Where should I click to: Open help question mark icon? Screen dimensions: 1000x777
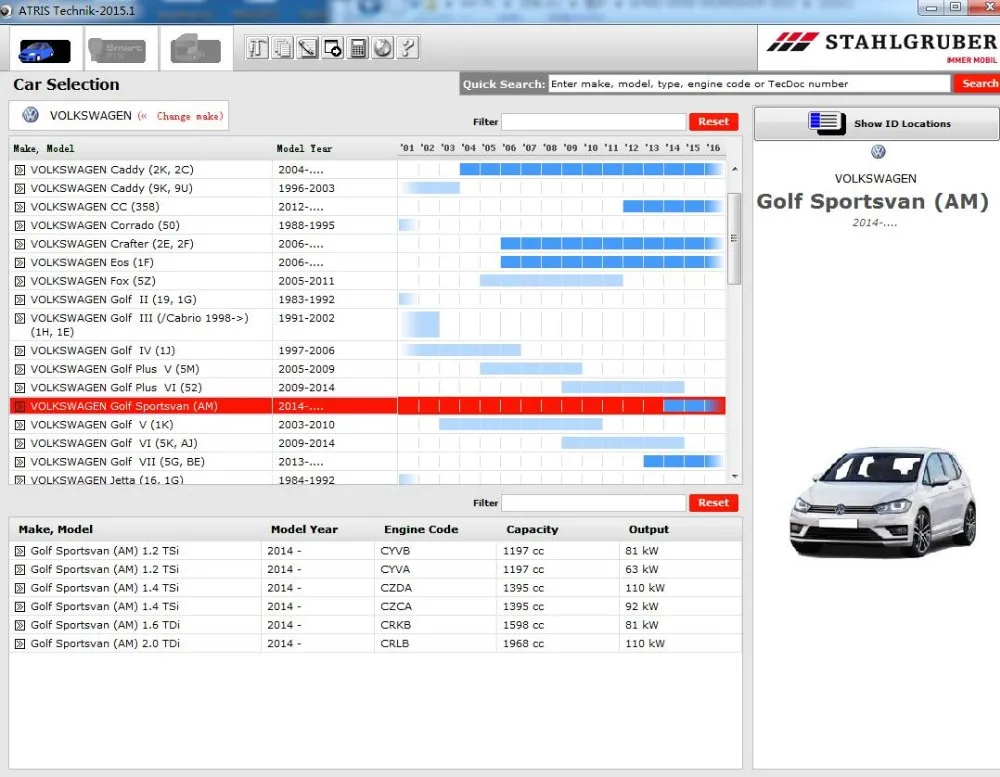(x=408, y=48)
